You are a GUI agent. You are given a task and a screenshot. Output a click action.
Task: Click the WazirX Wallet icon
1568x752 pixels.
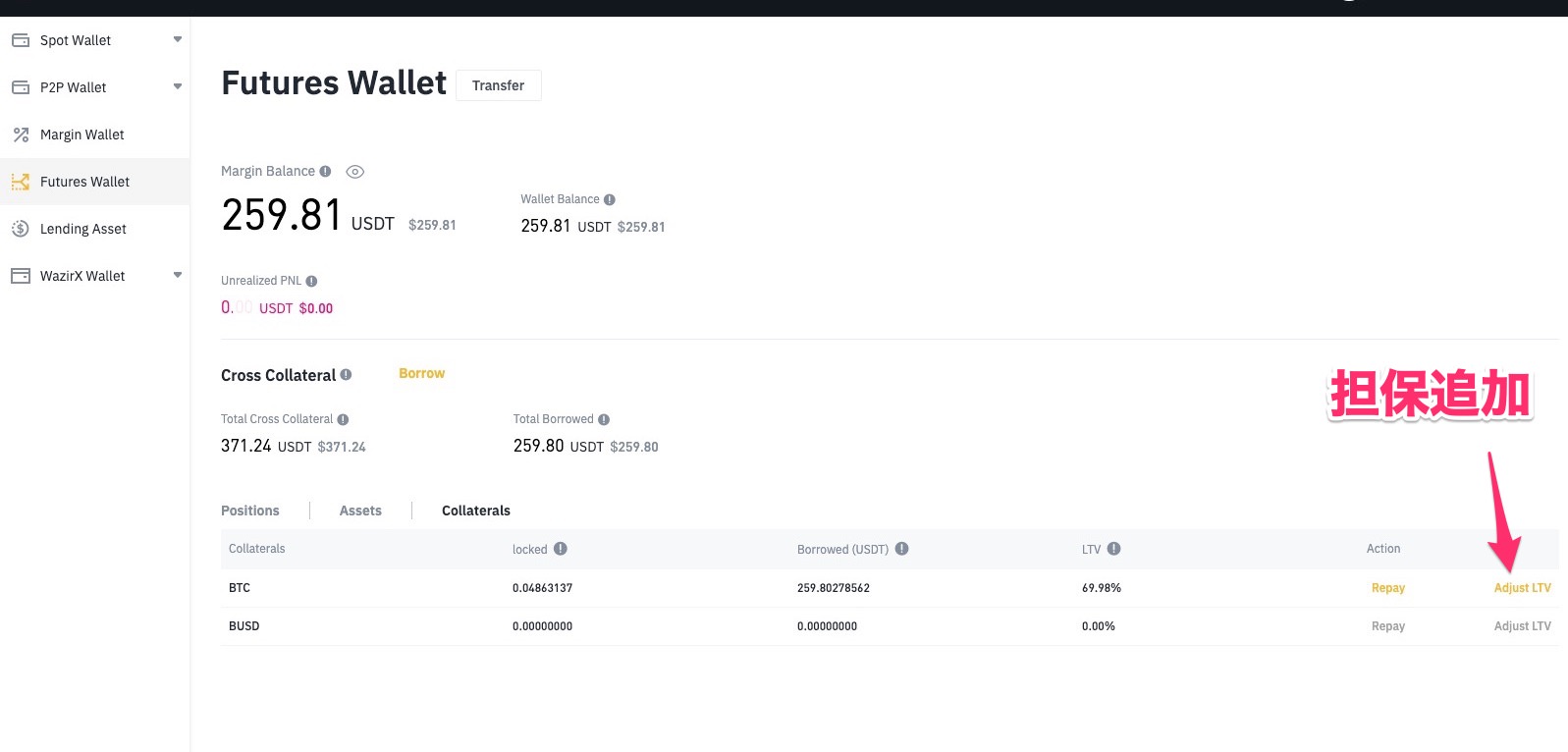click(x=21, y=276)
